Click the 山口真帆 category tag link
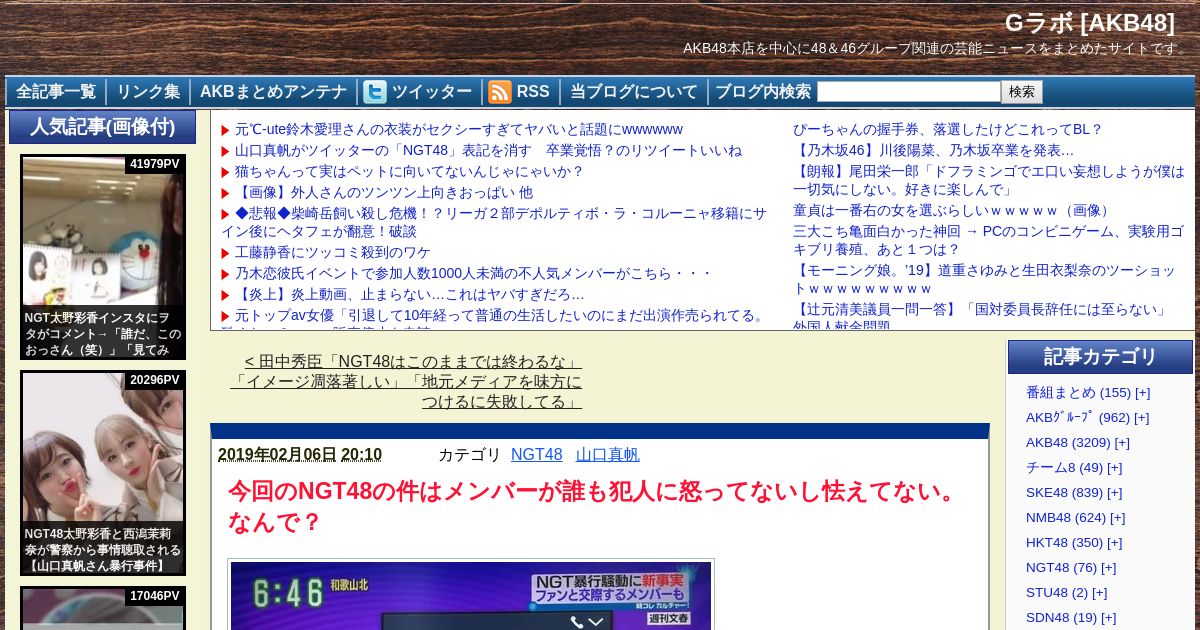 click(x=608, y=454)
